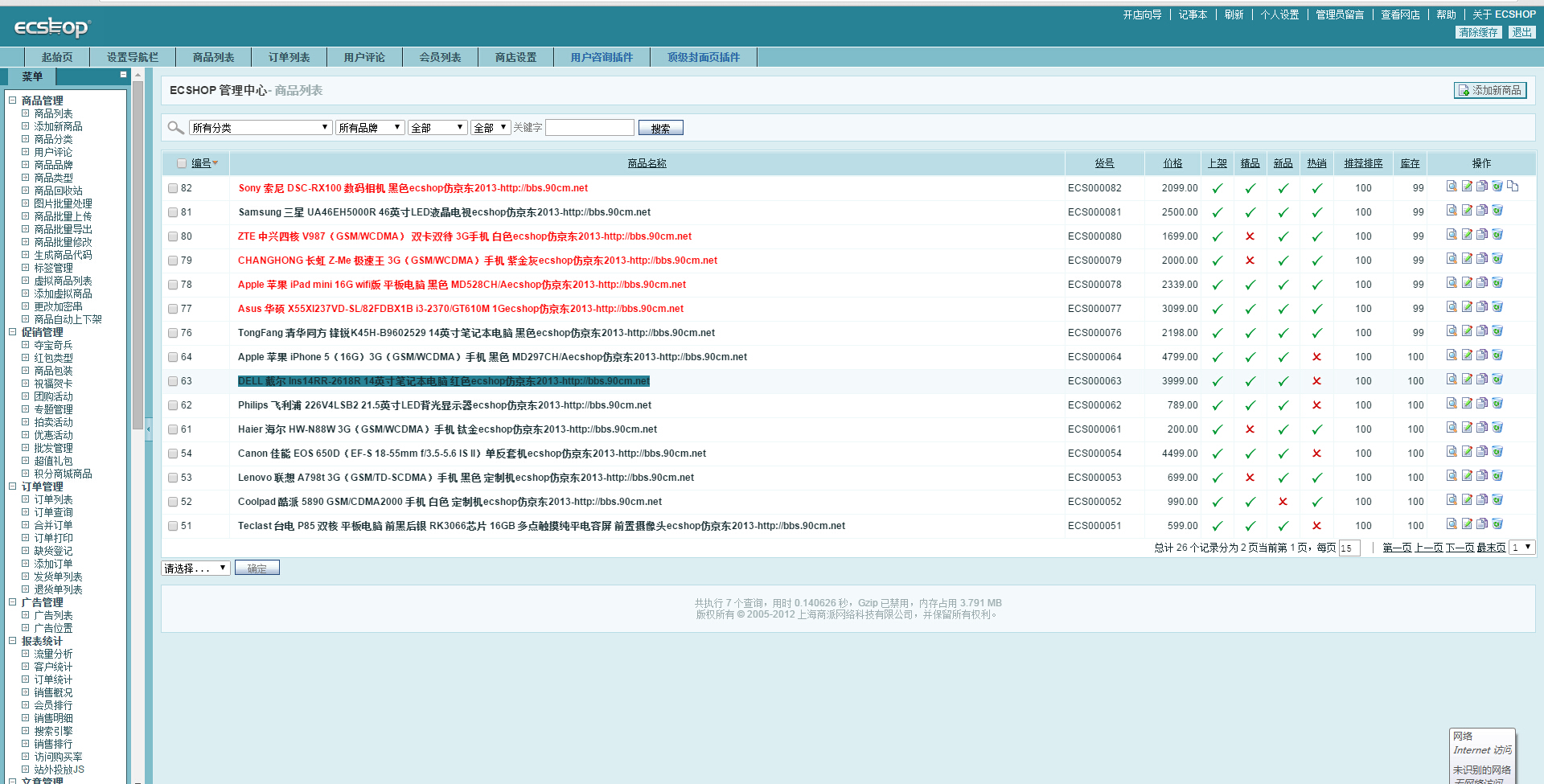Click copy icon for product 53 Lenovo

[x=1482, y=475]
